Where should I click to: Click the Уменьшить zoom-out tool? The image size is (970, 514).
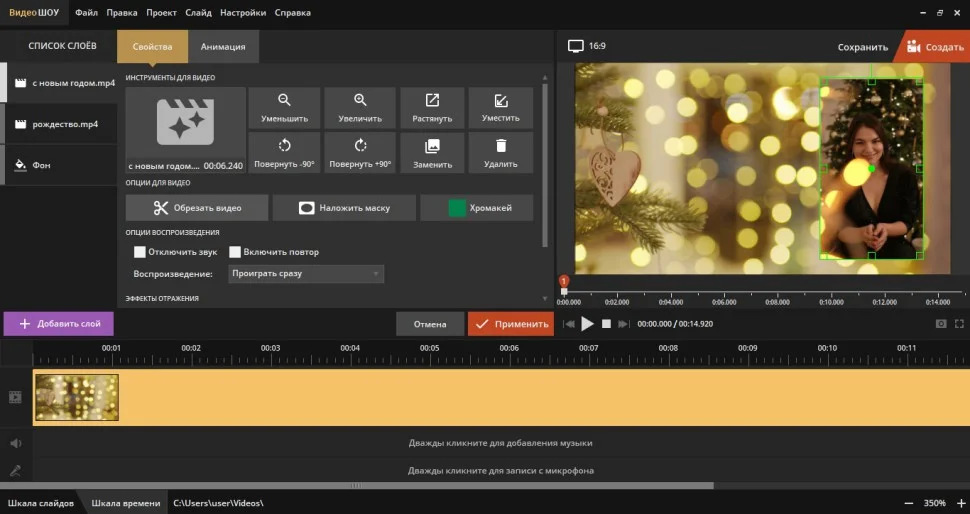click(284, 107)
